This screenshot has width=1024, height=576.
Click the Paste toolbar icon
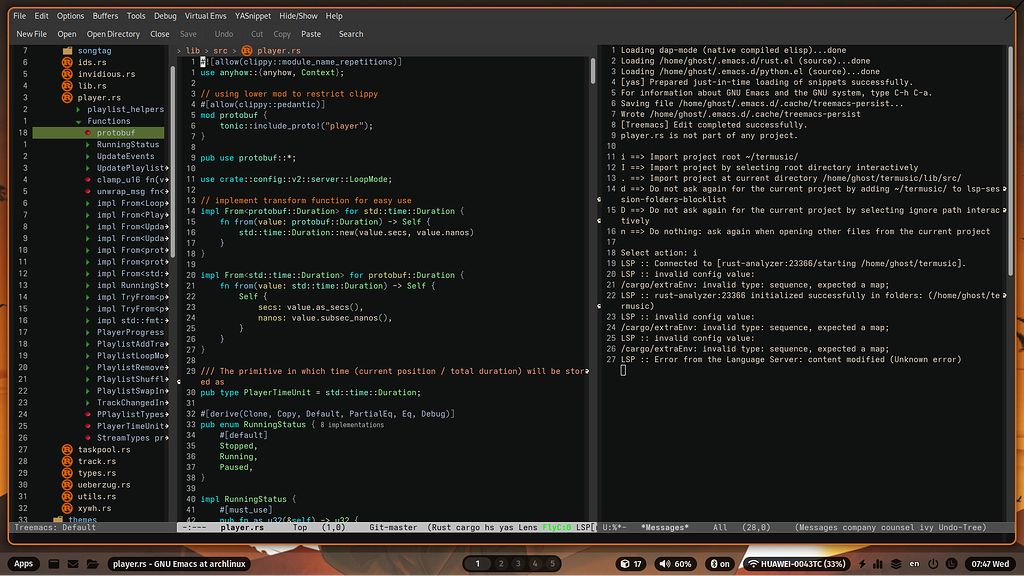[x=312, y=33]
